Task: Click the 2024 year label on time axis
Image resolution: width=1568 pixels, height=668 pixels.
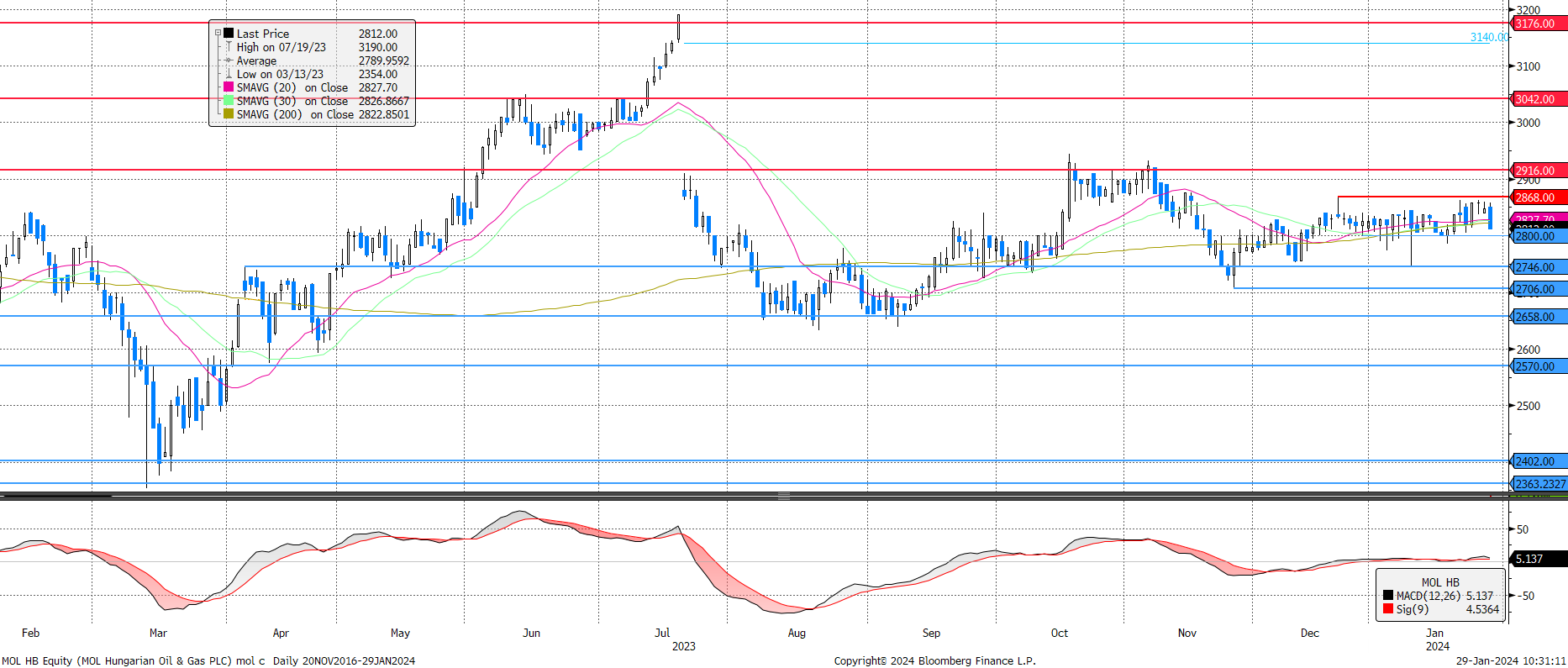Action: coord(1438,646)
